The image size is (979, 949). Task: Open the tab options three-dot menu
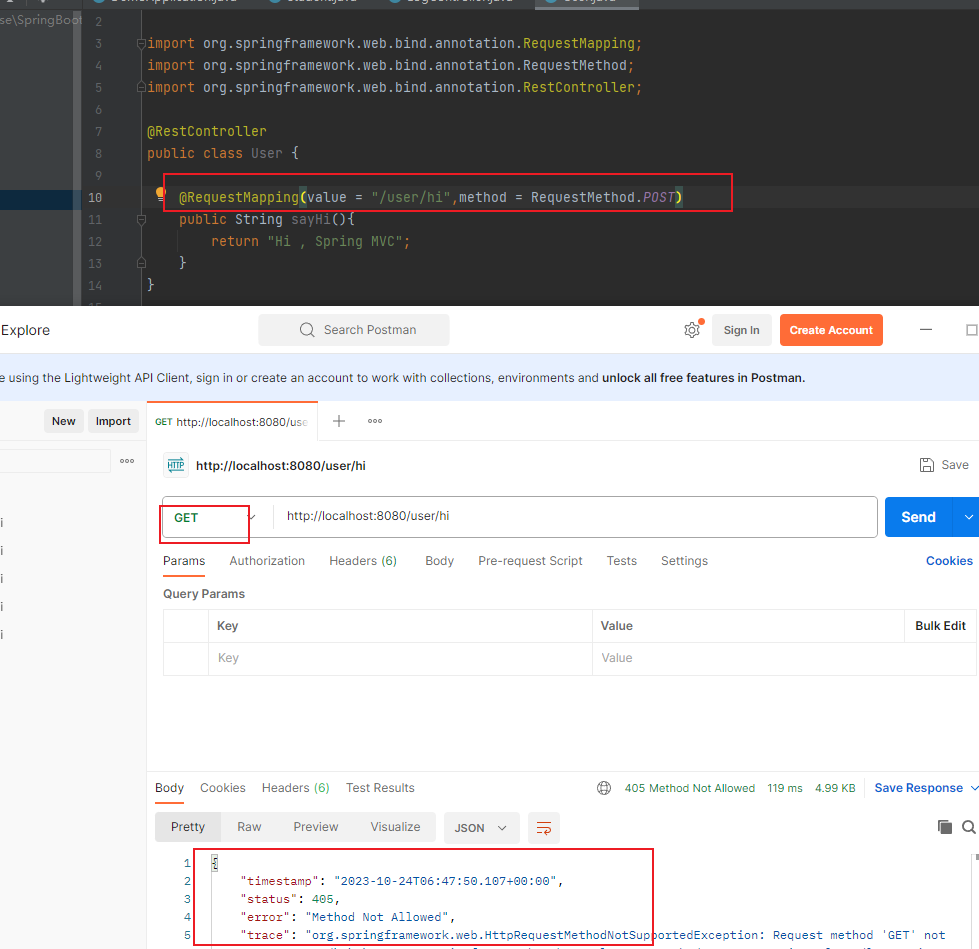pyautogui.click(x=375, y=421)
